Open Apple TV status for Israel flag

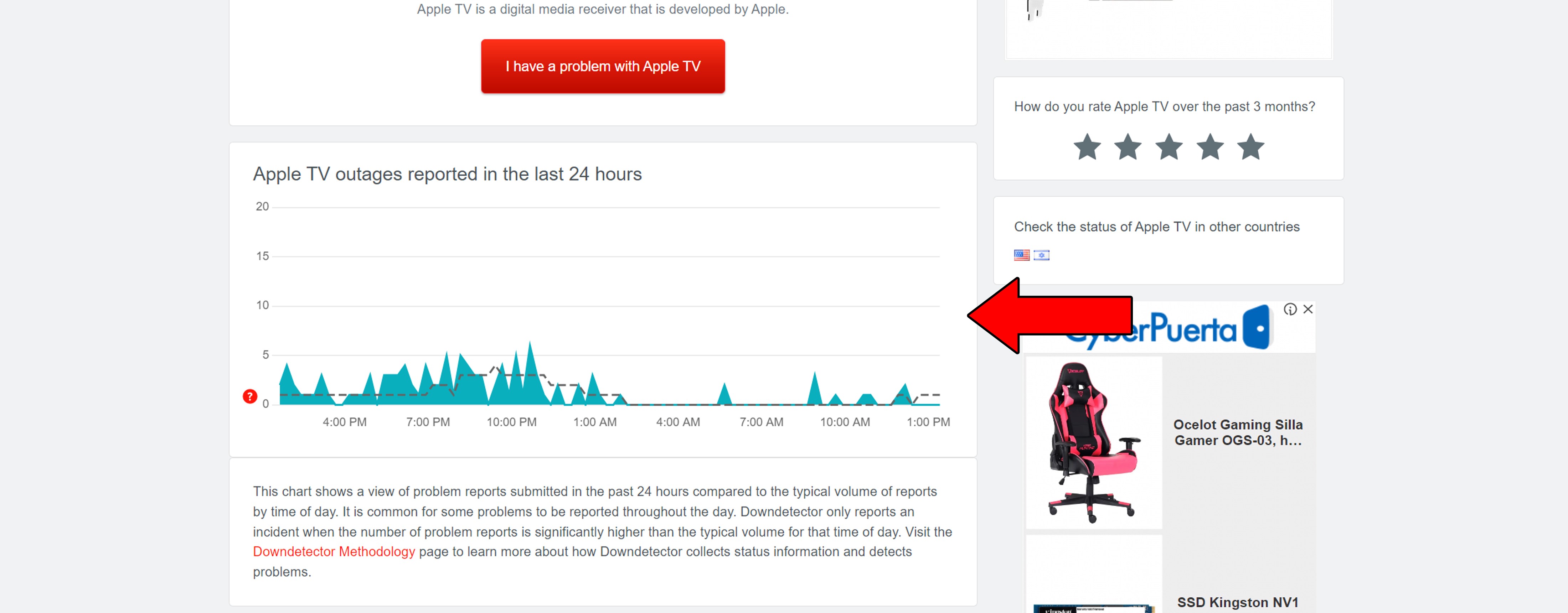[1042, 255]
